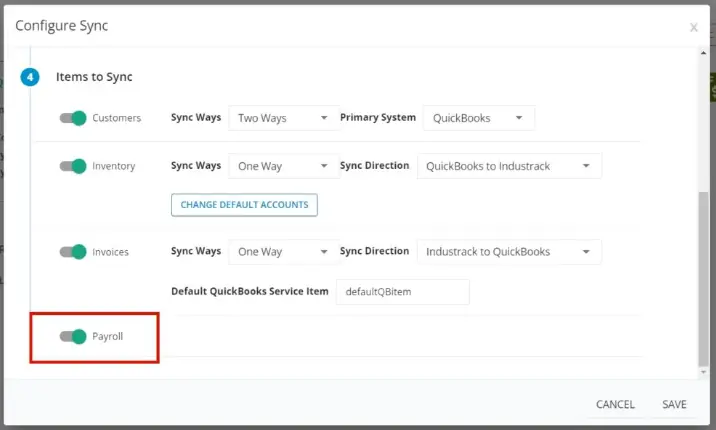Toggle the Invoices sync switch
Viewport: 716px width, 430px height.
[73, 252]
